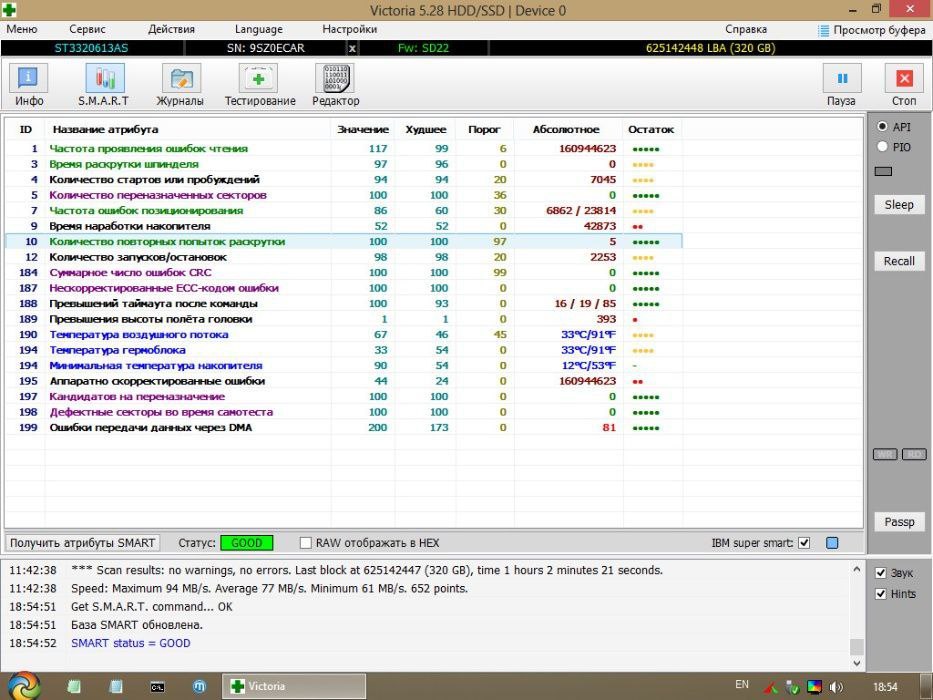Screen dimensions: 933x700
Task: Click Получить атрибуты SMART button
Action: (x=83, y=543)
